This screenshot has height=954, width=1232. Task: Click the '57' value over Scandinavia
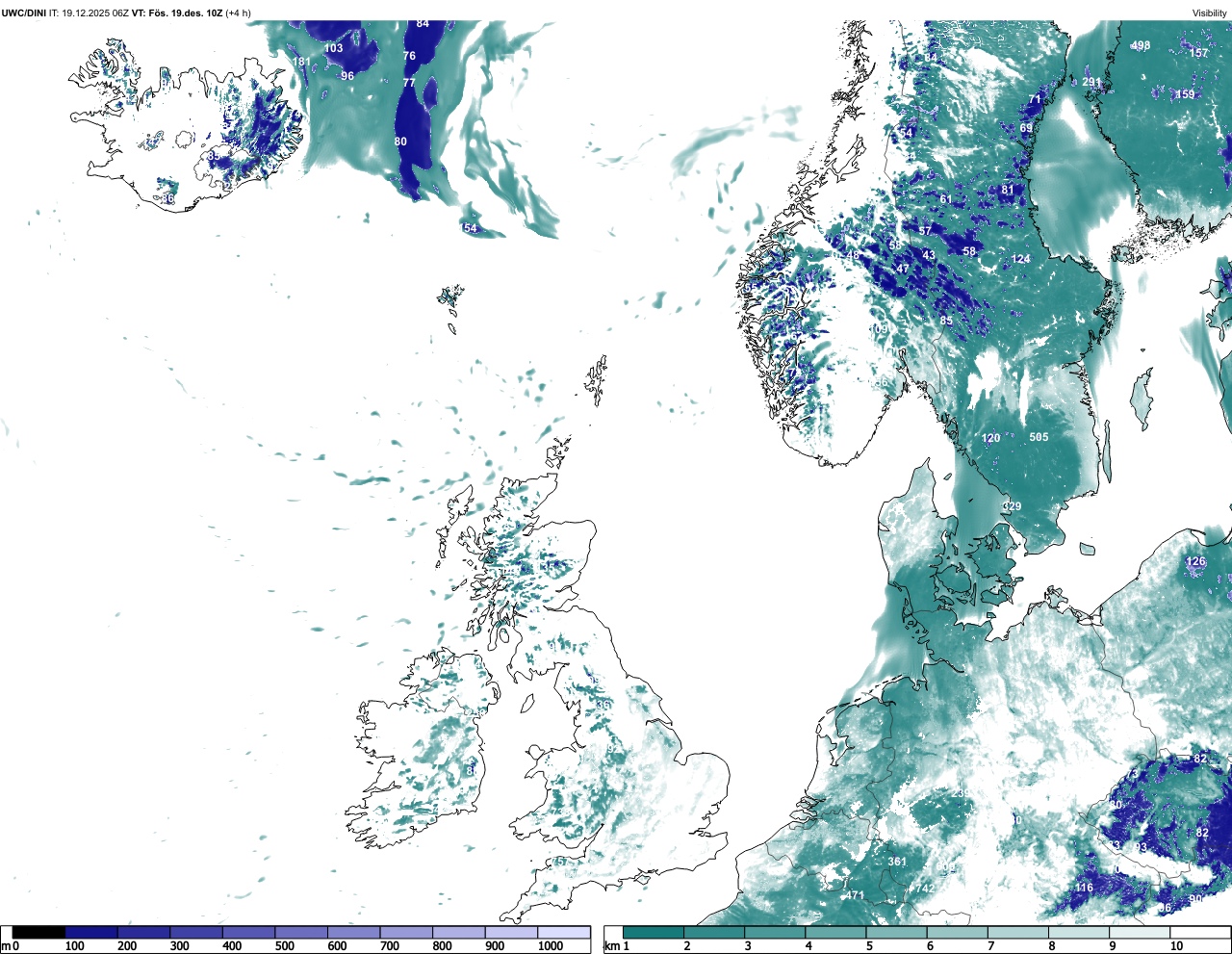pyautogui.click(x=925, y=231)
